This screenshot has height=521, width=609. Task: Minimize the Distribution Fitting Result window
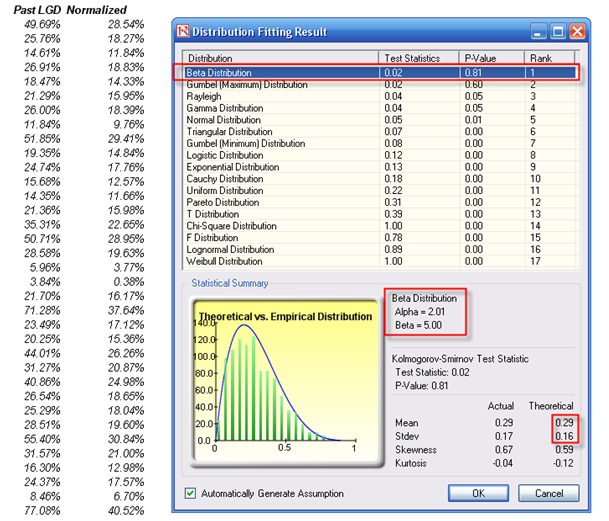[x=539, y=31]
